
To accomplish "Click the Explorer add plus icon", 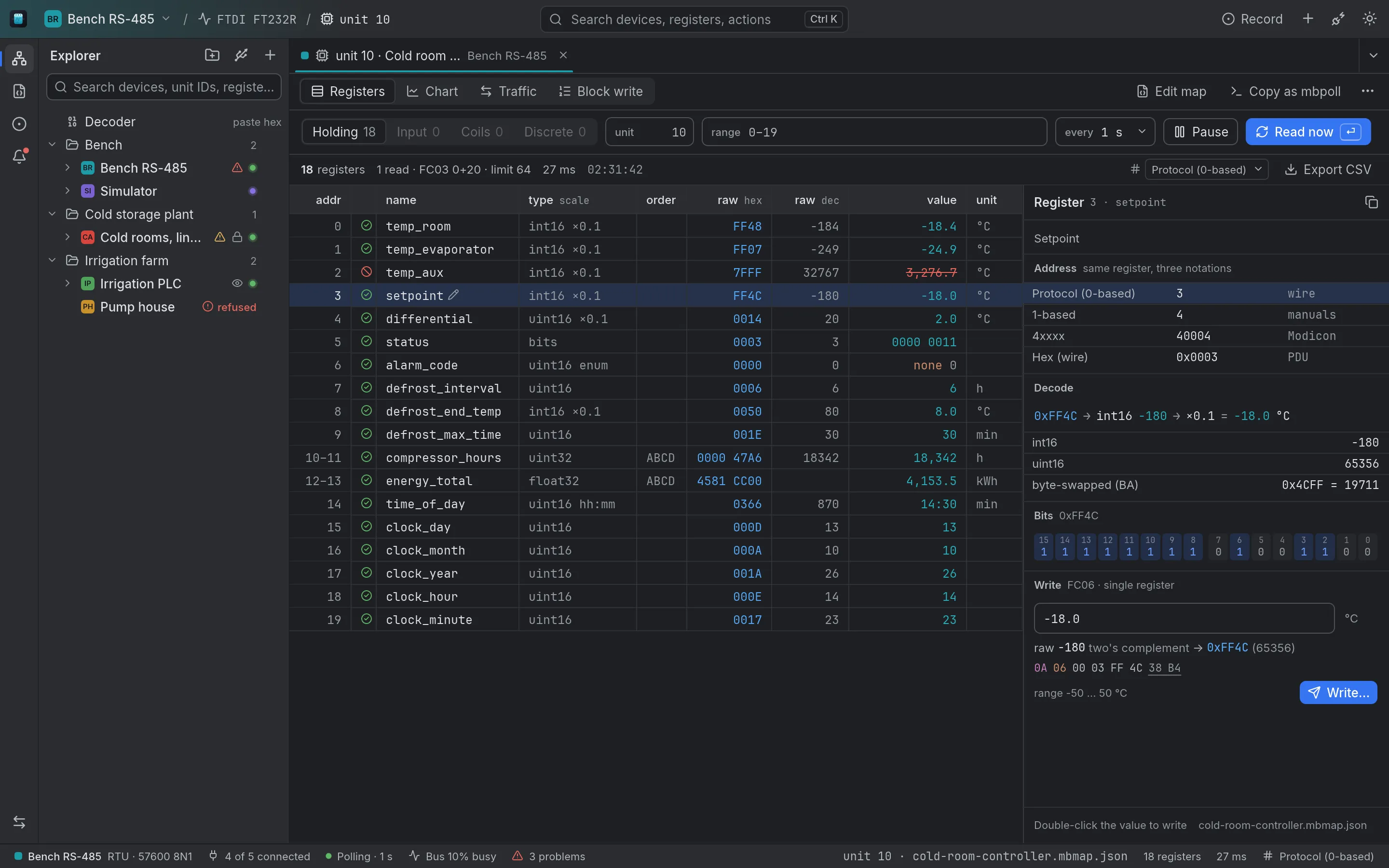I will 270,55.
